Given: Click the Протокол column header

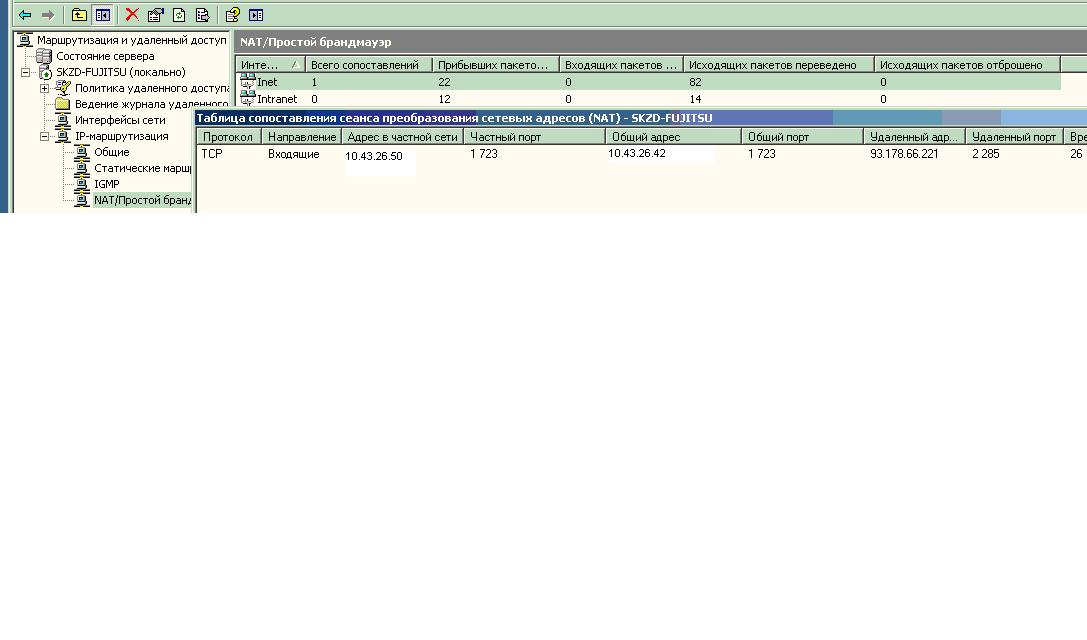Looking at the screenshot, I should tap(229, 137).
